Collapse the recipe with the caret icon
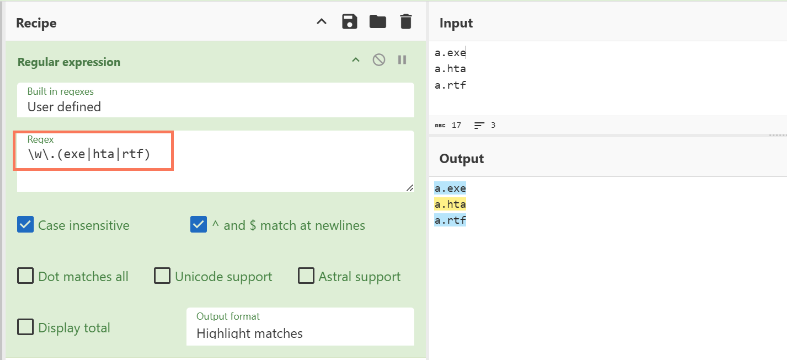The image size is (787, 360). (321, 22)
